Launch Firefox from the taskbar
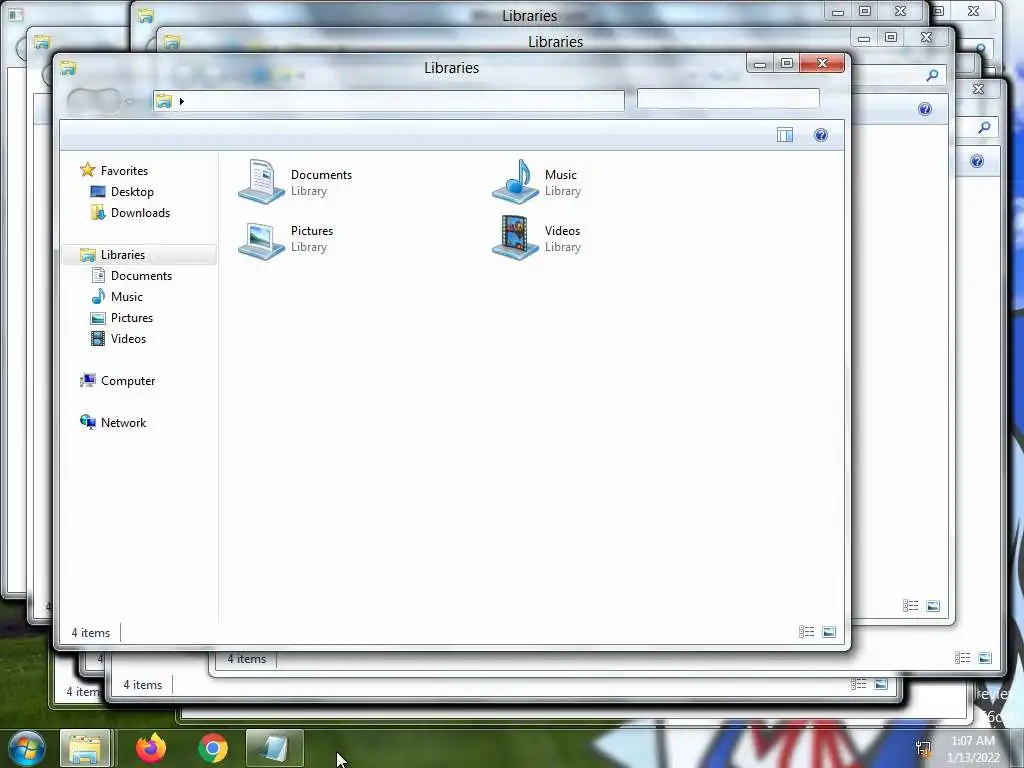 pyautogui.click(x=151, y=748)
